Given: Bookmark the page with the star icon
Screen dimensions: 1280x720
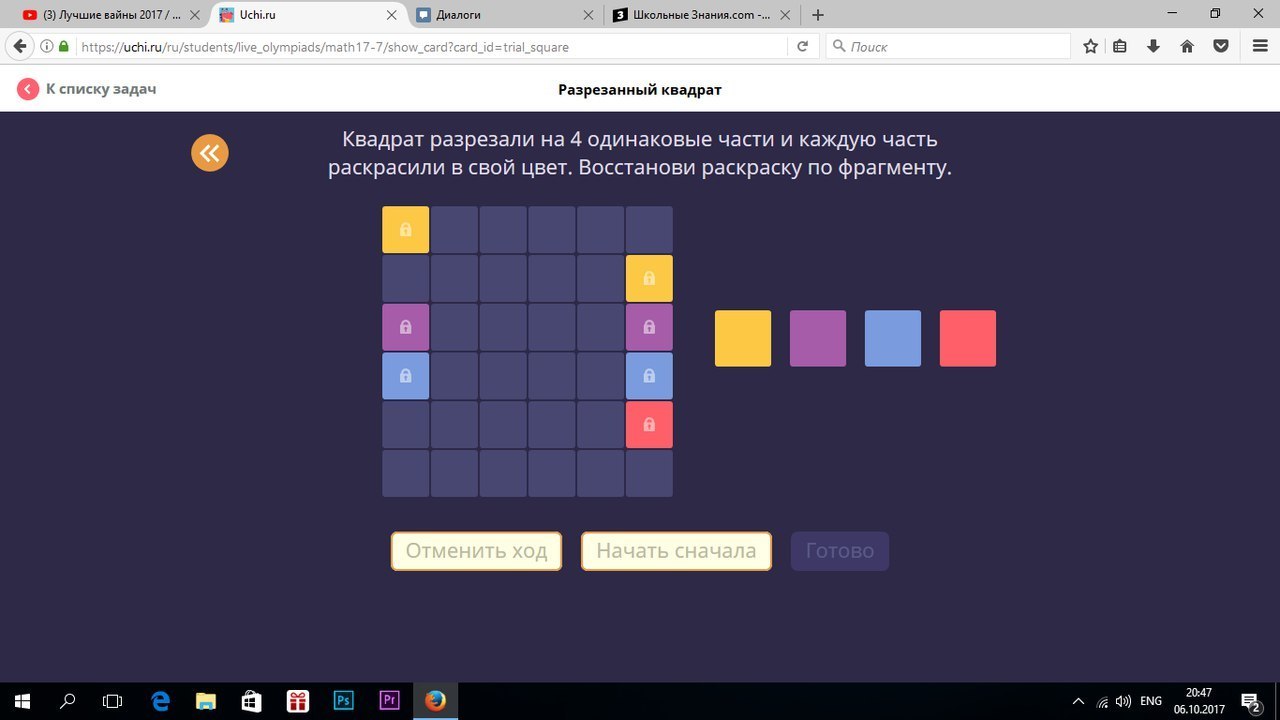Looking at the screenshot, I should (1090, 46).
